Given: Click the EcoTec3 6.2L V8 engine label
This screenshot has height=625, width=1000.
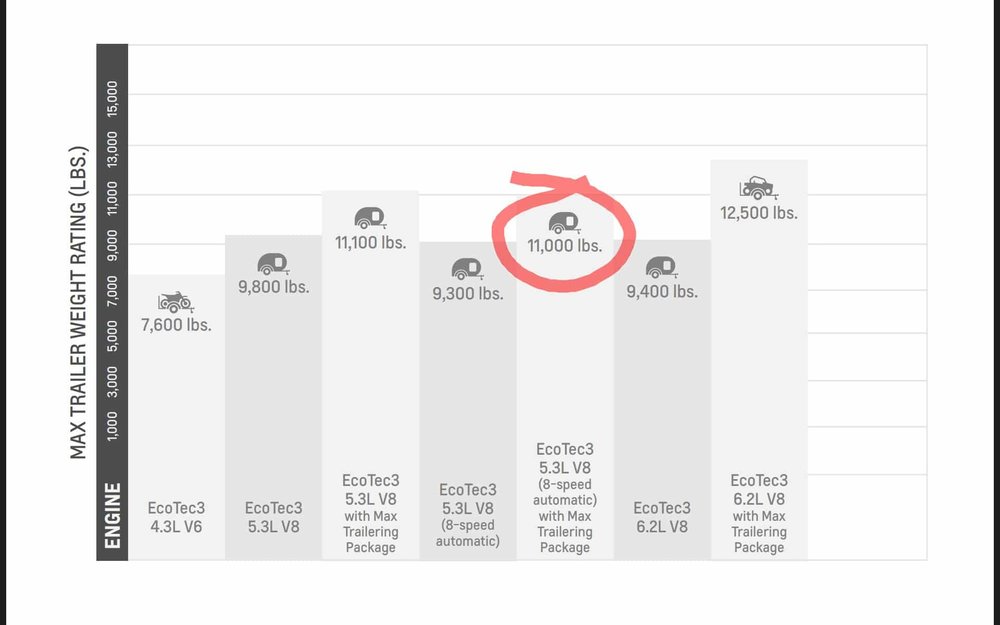Looking at the screenshot, I should coord(661,517).
